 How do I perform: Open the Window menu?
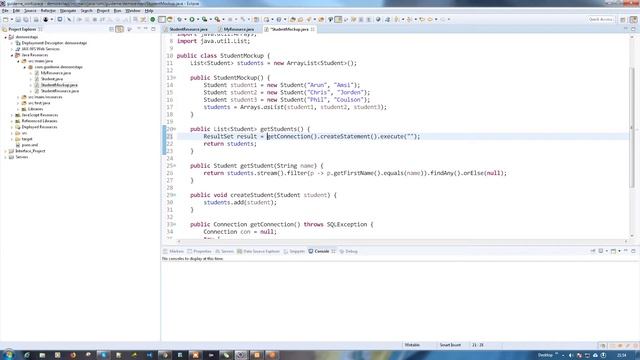pos(133,11)
